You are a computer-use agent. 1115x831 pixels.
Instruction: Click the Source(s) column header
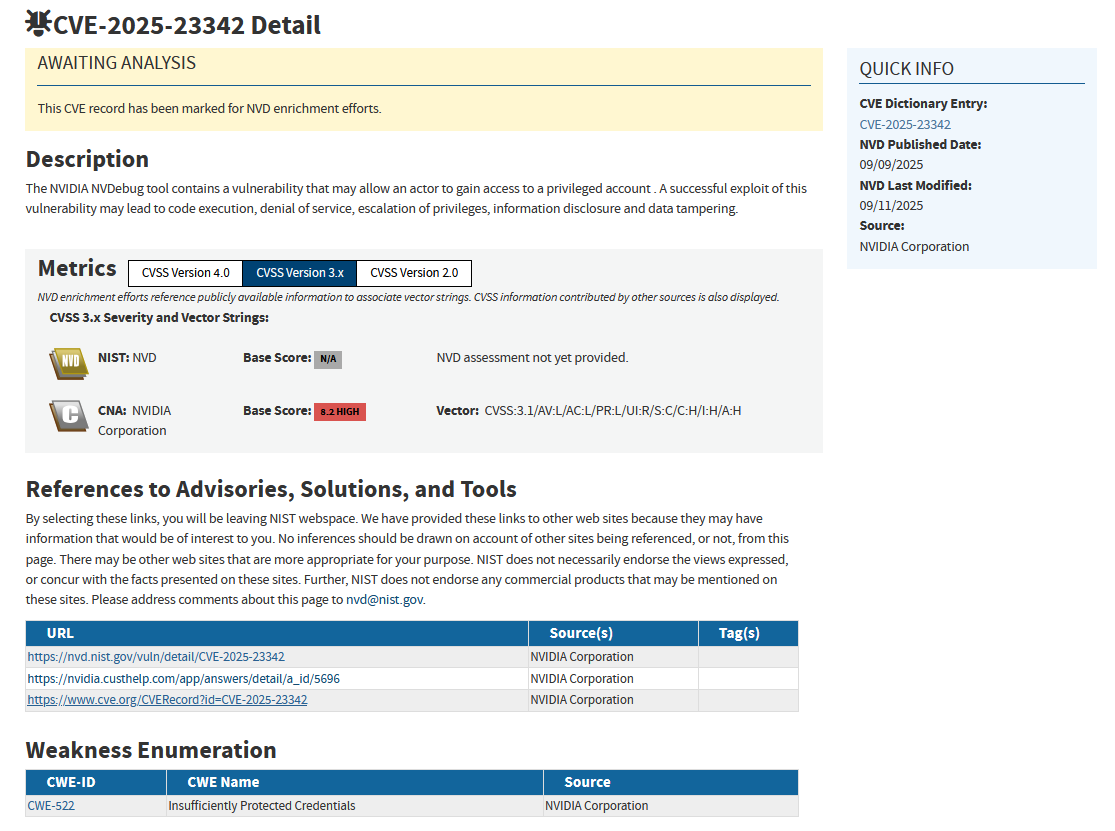pos(581,633)
